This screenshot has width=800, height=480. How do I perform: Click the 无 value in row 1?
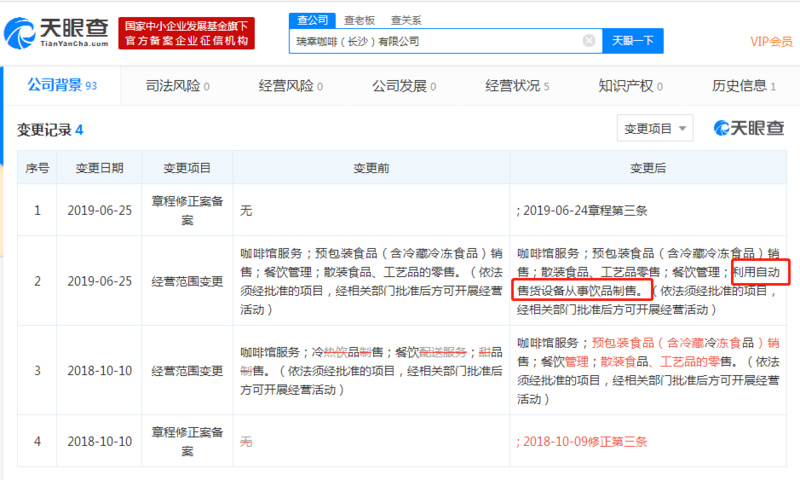[246, 210]
